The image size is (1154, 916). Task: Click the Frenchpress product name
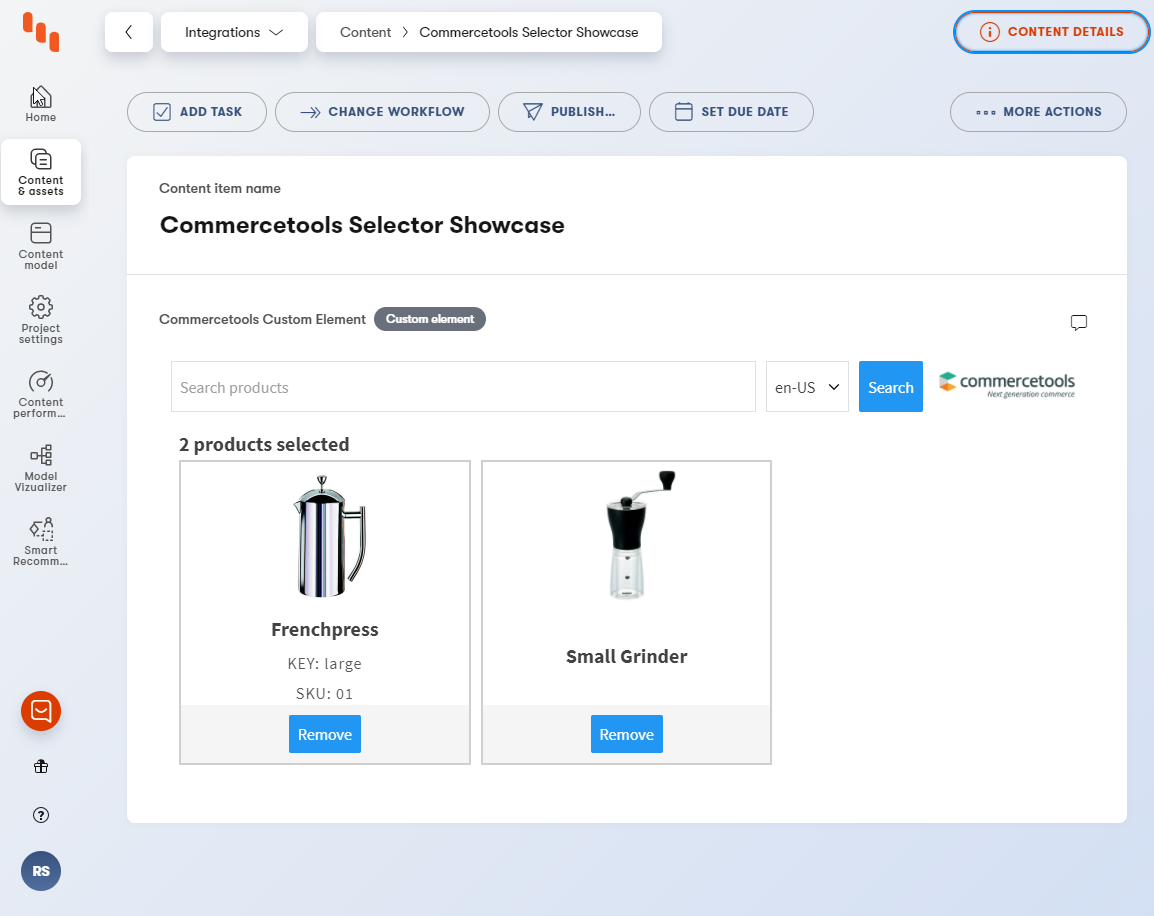[x=325, y=630]
